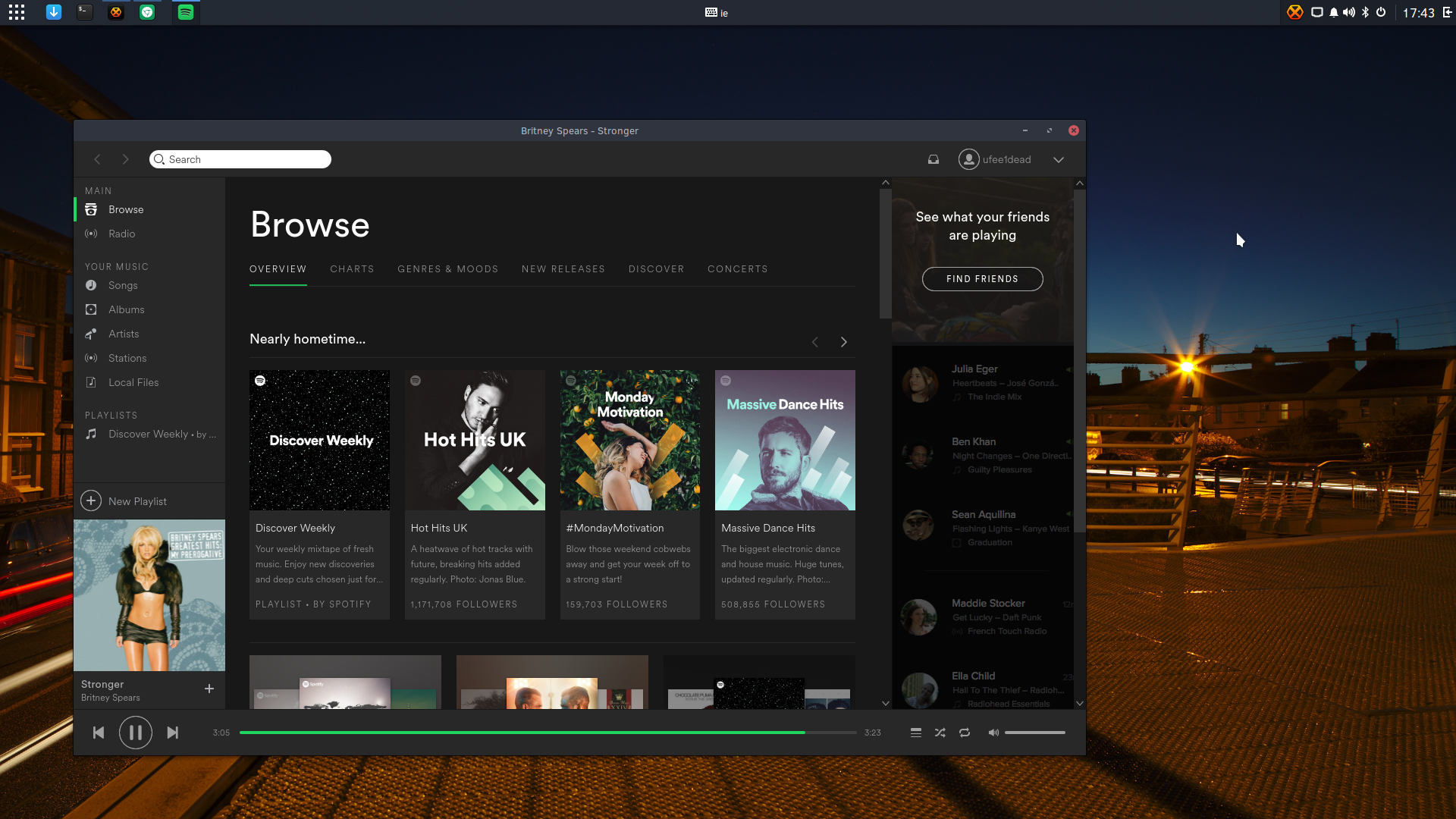Open the system volume tray icon
1456x819 pixels.
coord(1349,12)
